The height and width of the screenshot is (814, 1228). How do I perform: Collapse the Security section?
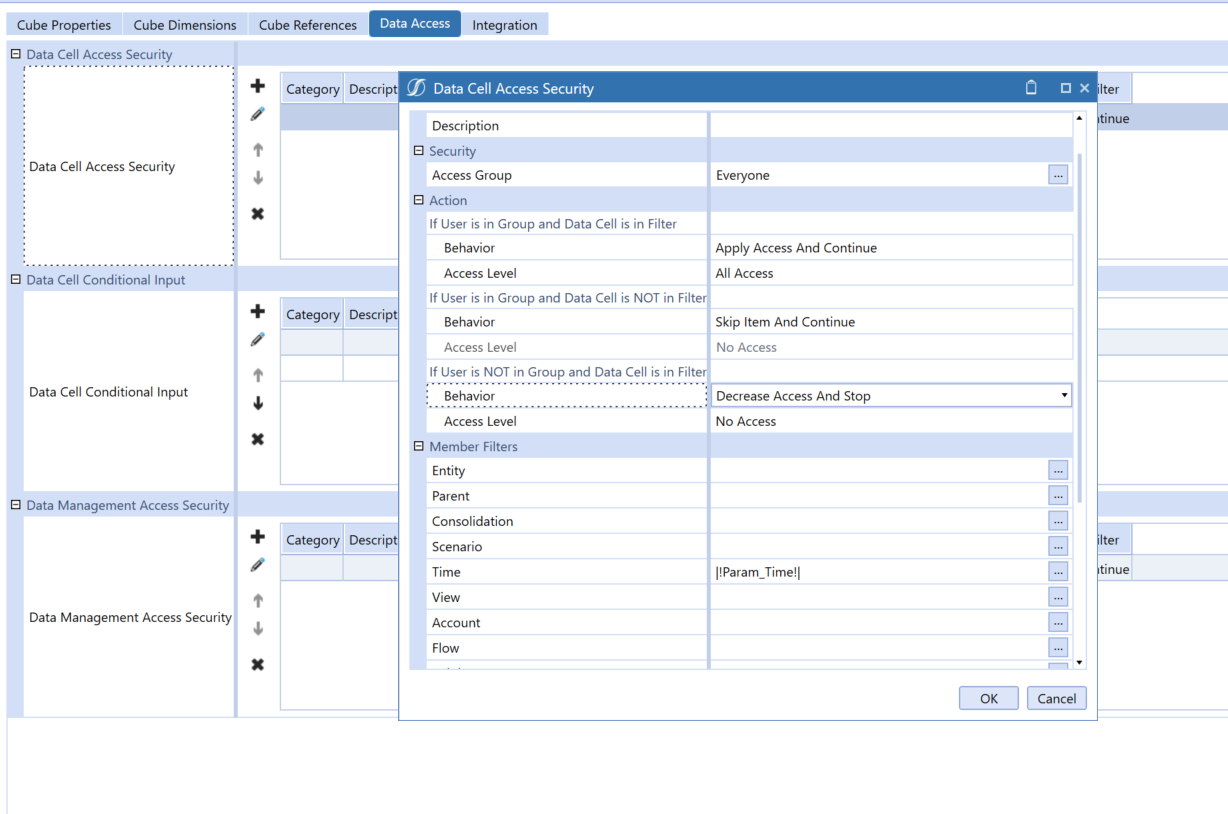tap(419, 150)
